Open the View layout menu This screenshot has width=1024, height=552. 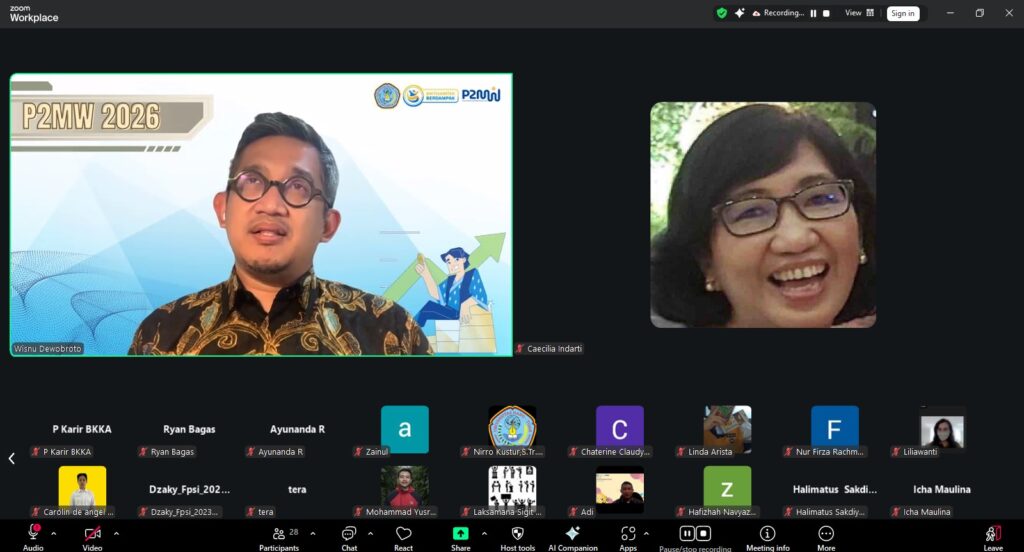[x=859, y=13]
